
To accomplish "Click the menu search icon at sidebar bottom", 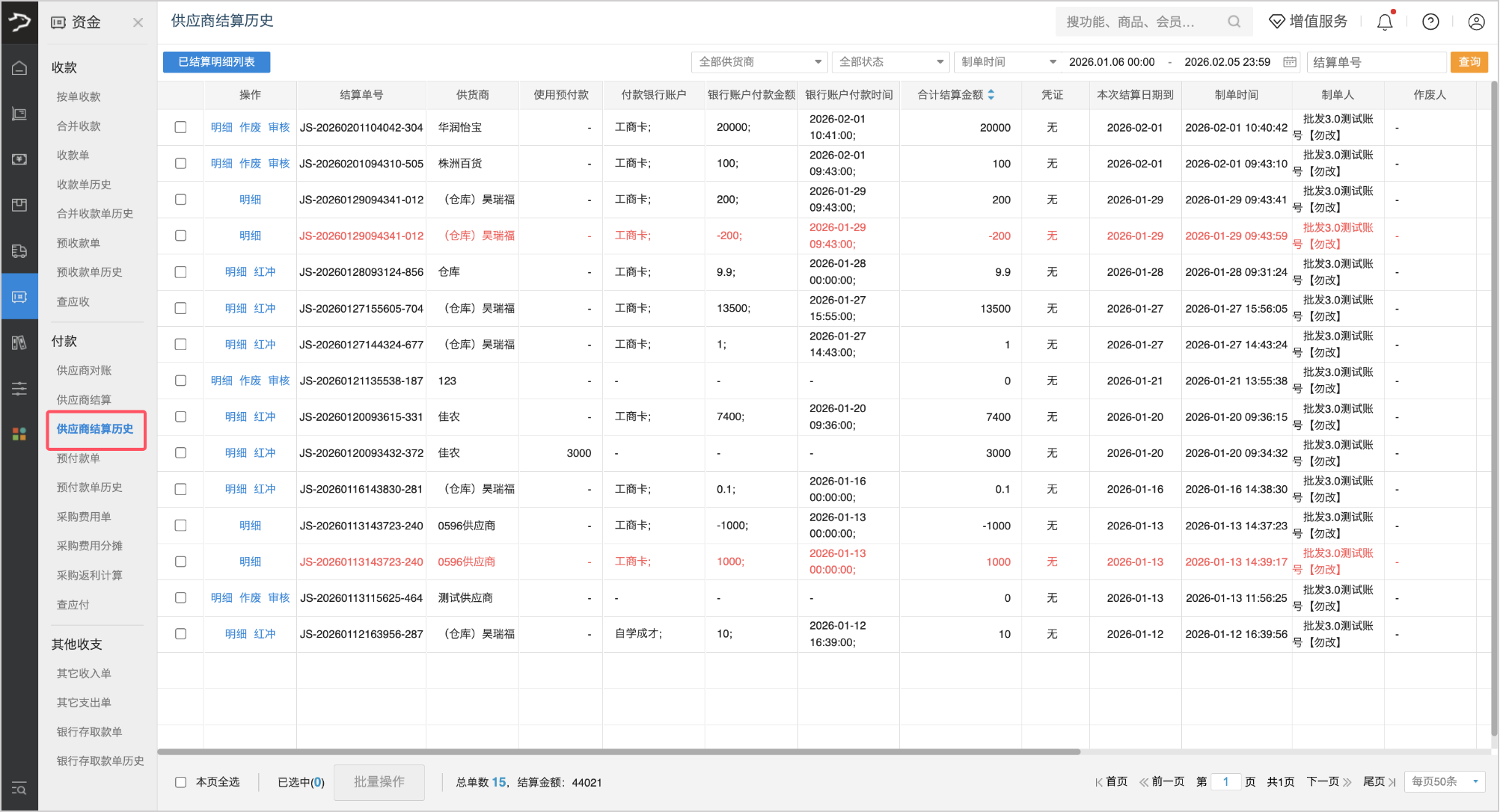I will tap(19, 788).
